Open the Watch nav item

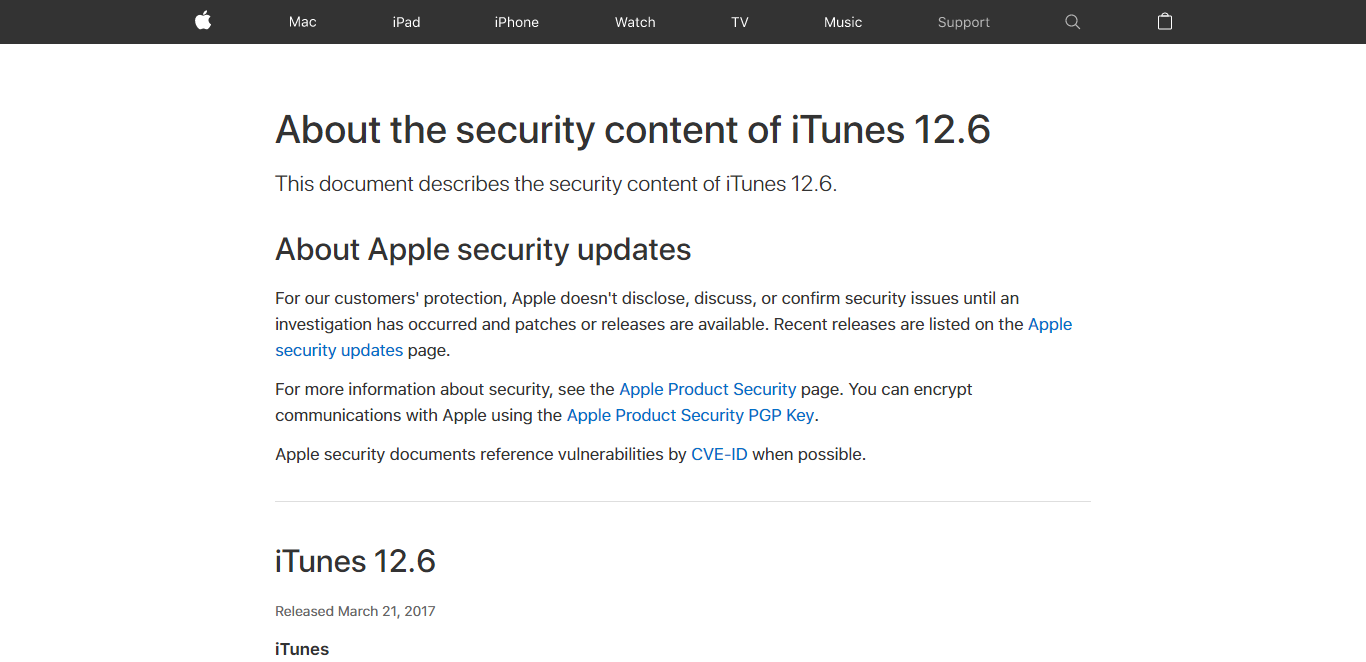635,22
